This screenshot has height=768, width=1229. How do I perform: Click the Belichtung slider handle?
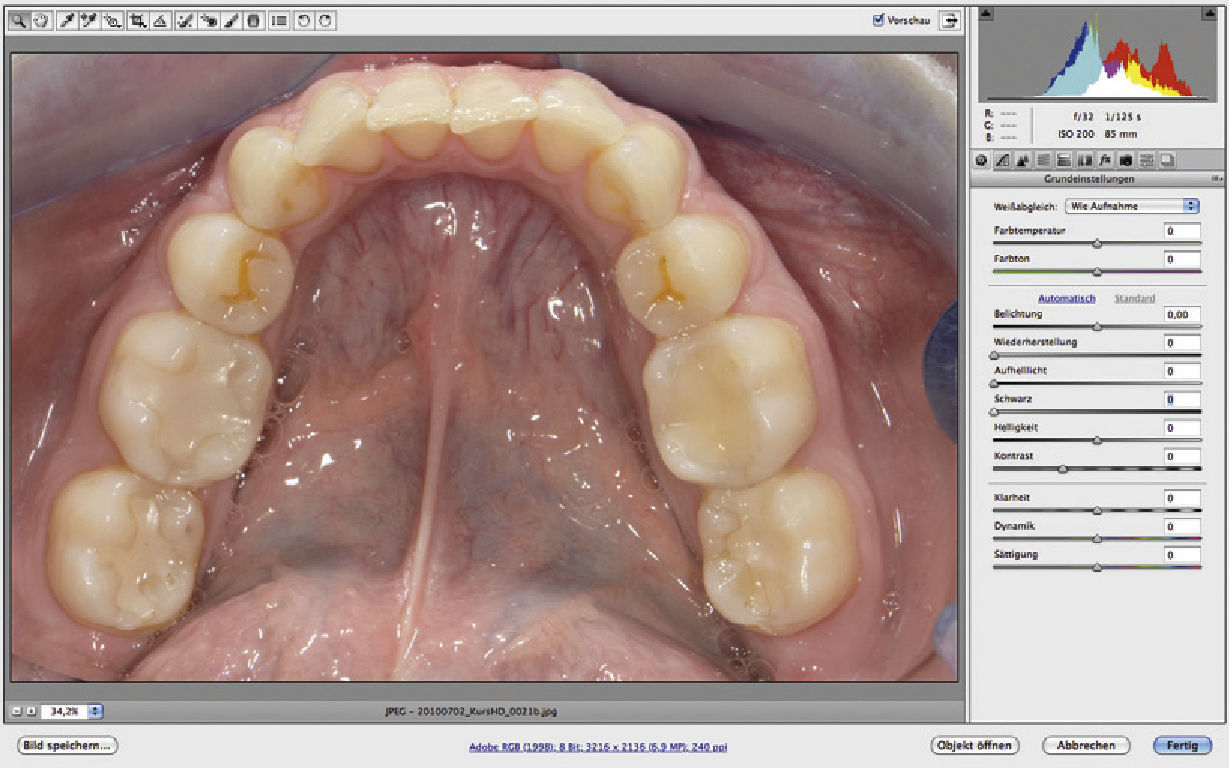[x=1097, y=327]
